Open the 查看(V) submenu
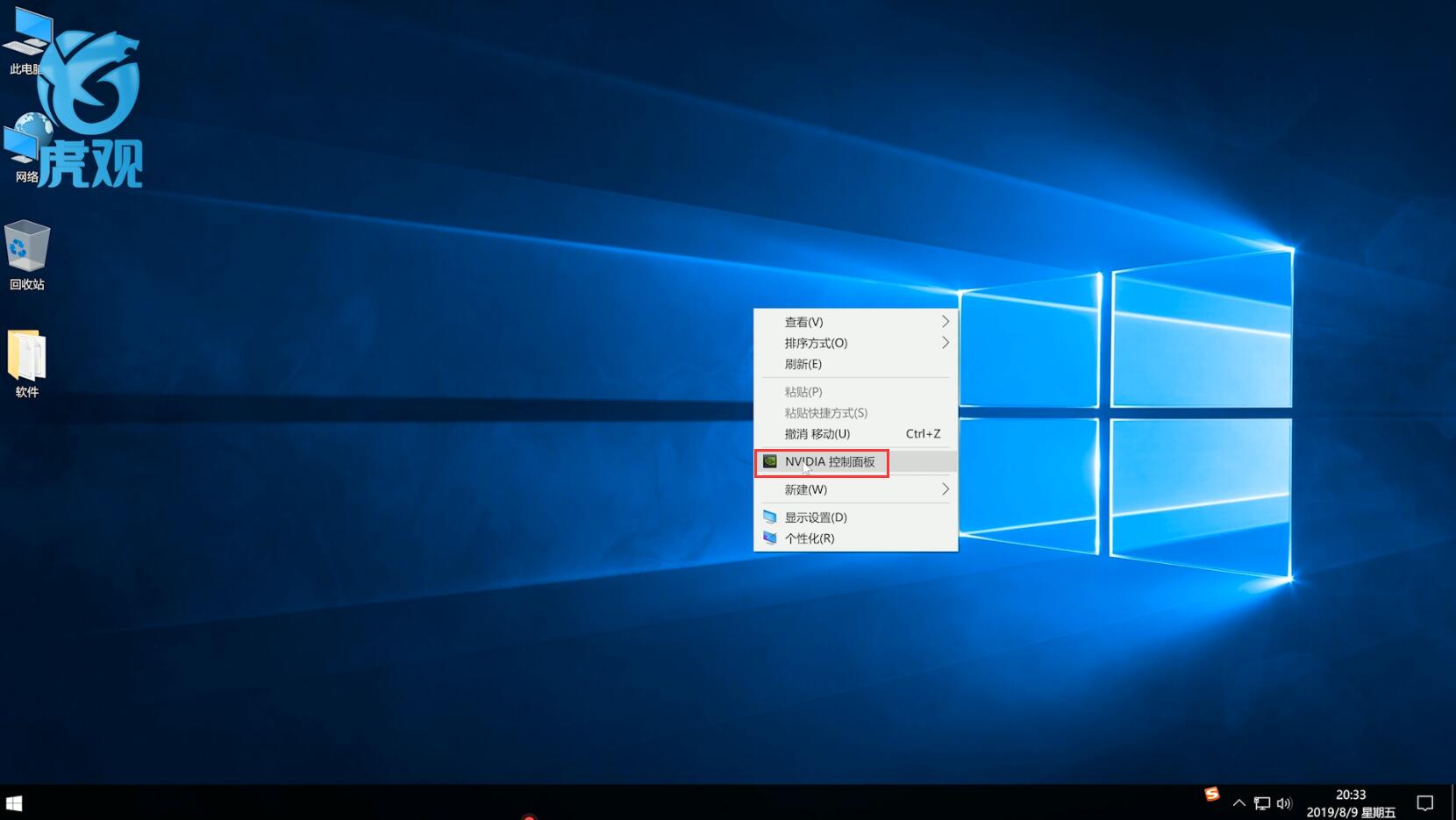This screenshot has width=1456, height=820. point(856,322)
